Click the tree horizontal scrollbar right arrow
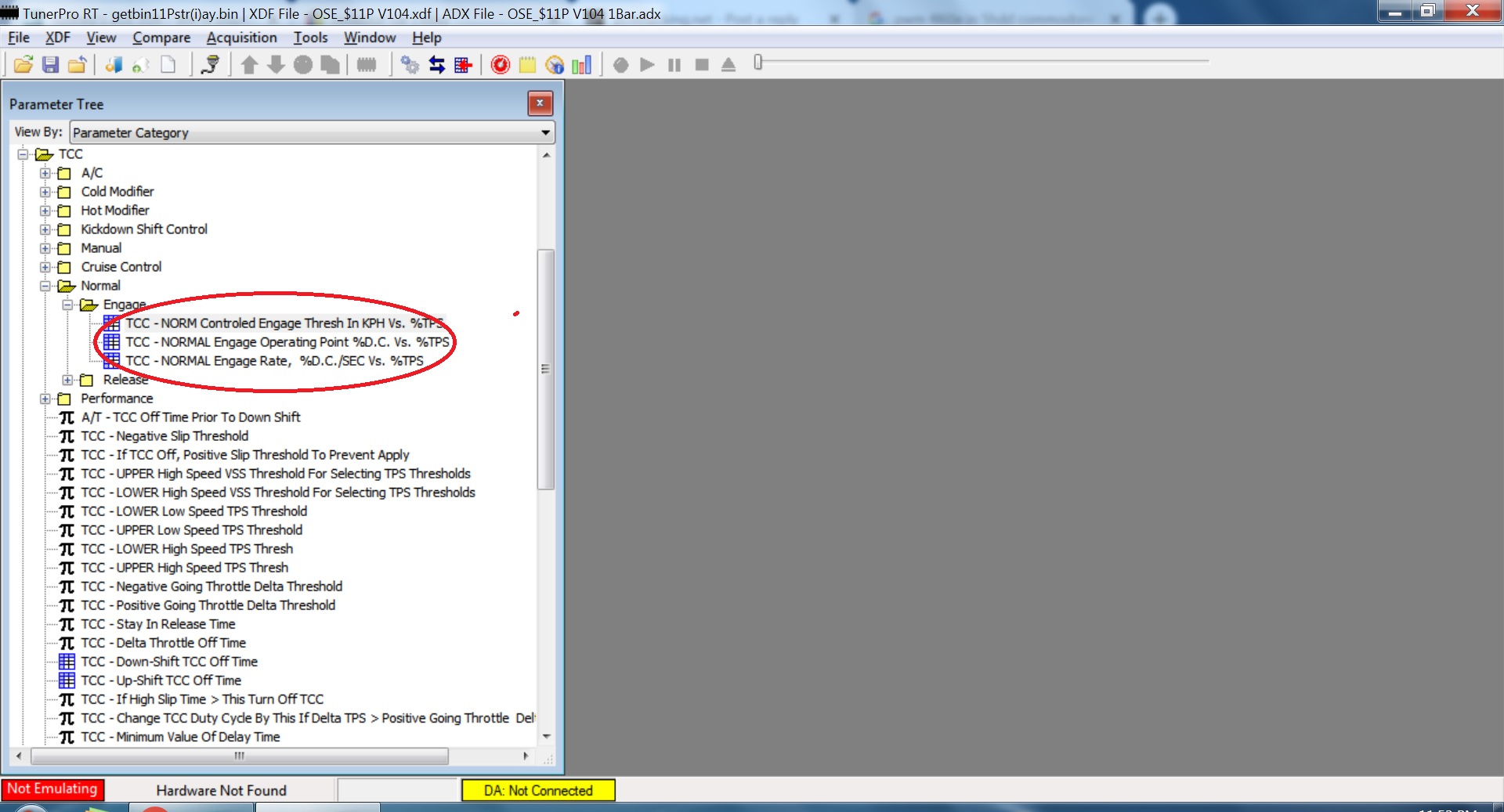This screenshot has width=1504, height=812. pyautogui.click(x=526, y=756)
